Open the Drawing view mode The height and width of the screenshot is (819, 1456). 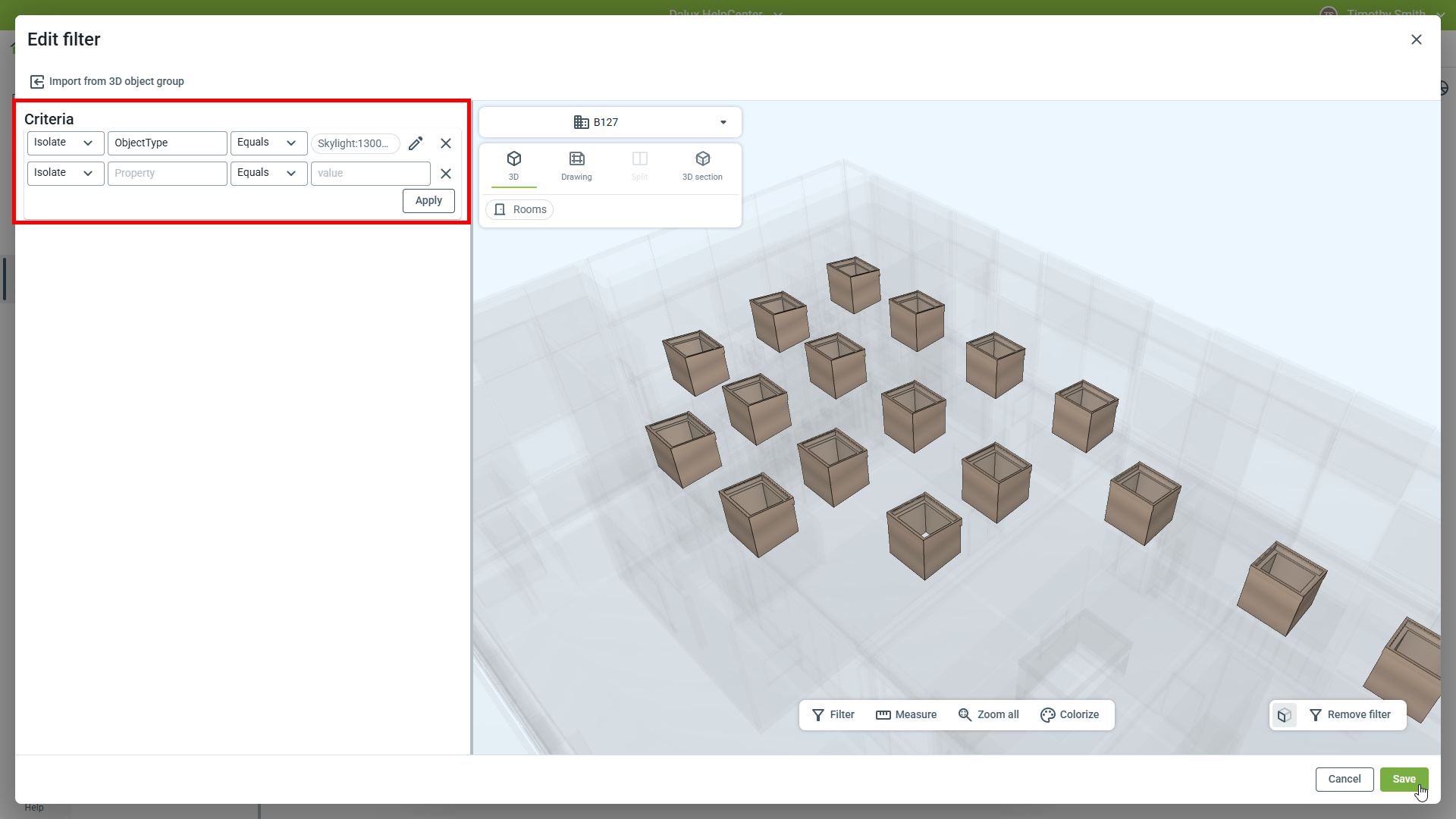pos(576,165)
